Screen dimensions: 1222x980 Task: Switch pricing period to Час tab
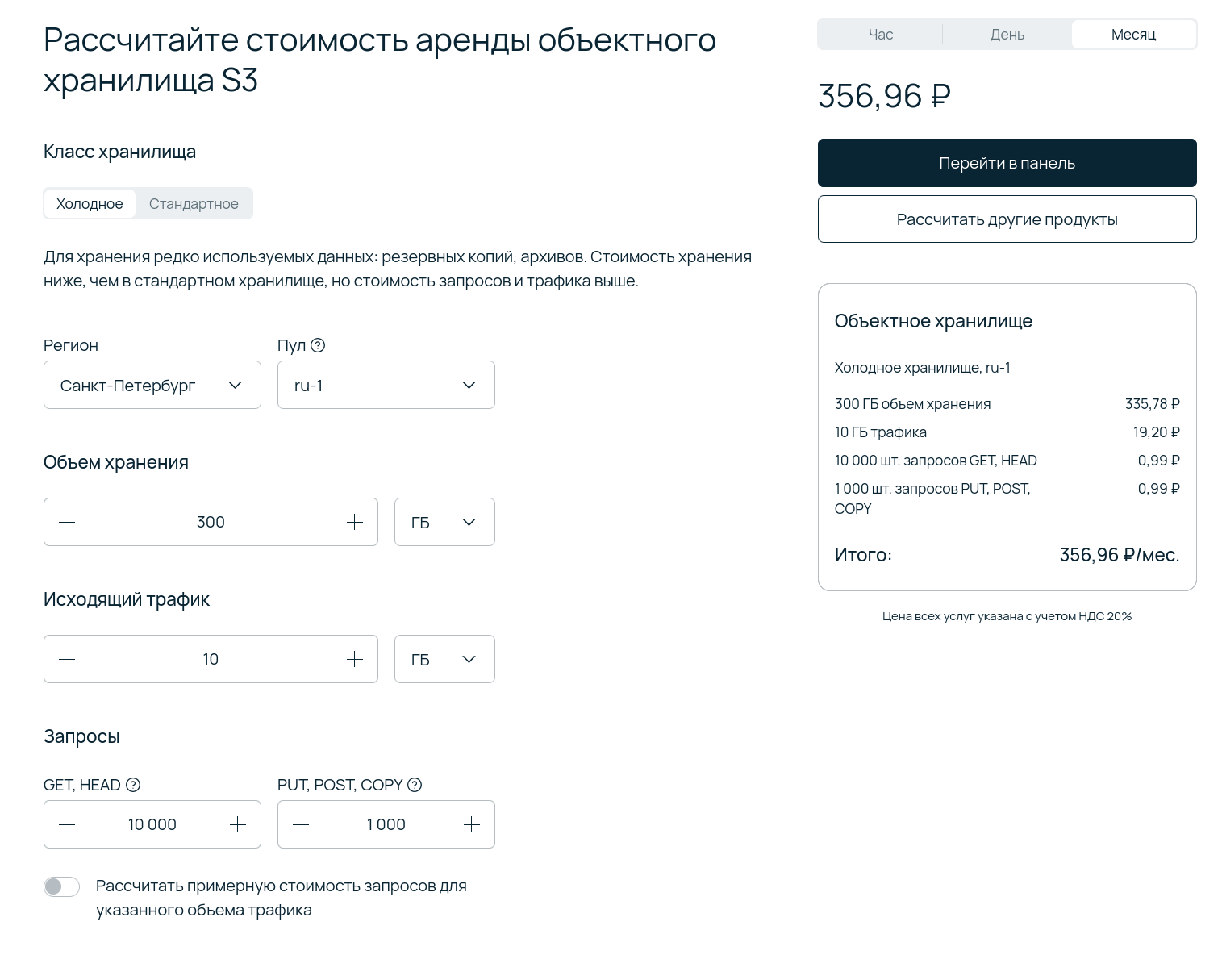881,34
